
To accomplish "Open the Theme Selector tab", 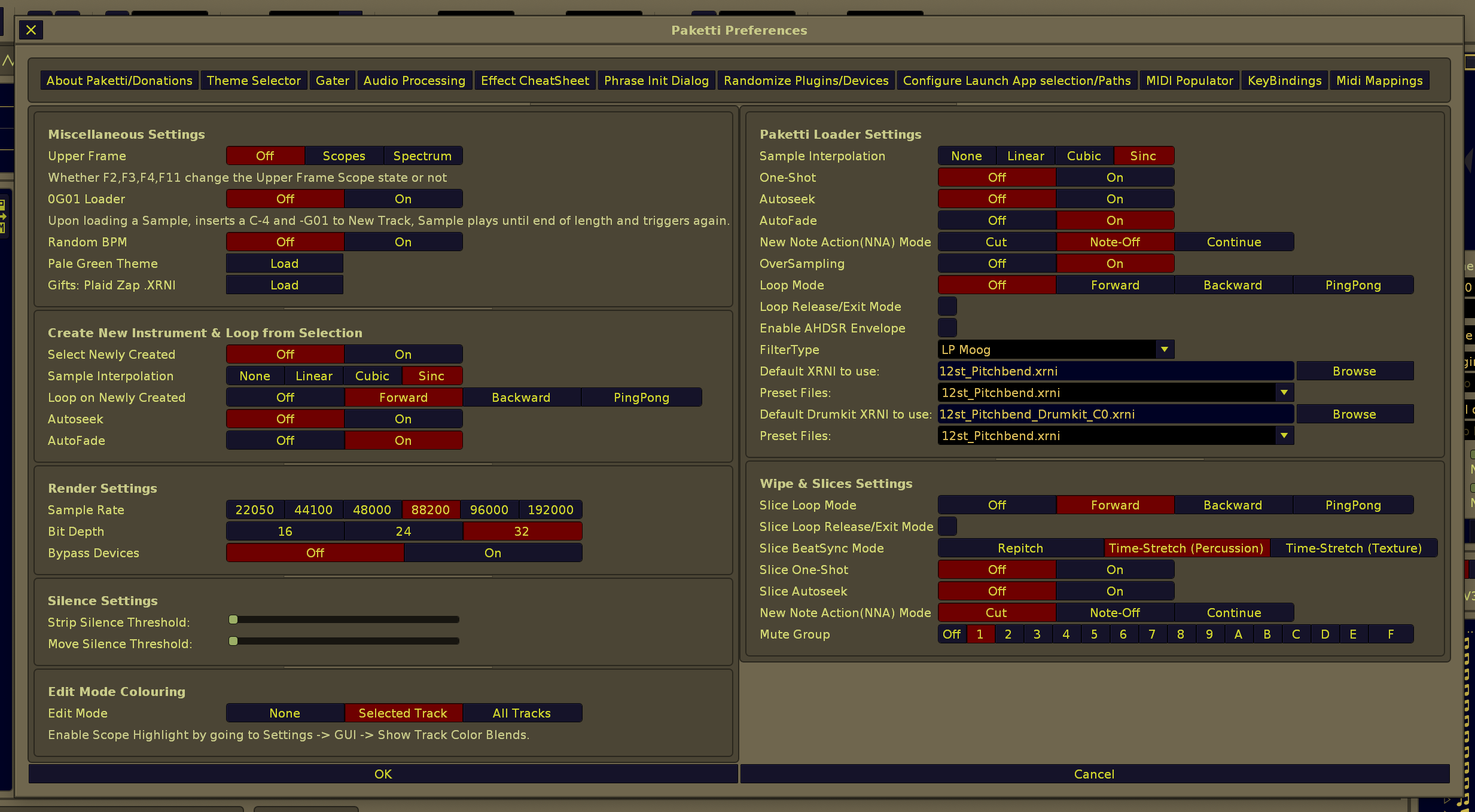I will click(x=254, y=80).
